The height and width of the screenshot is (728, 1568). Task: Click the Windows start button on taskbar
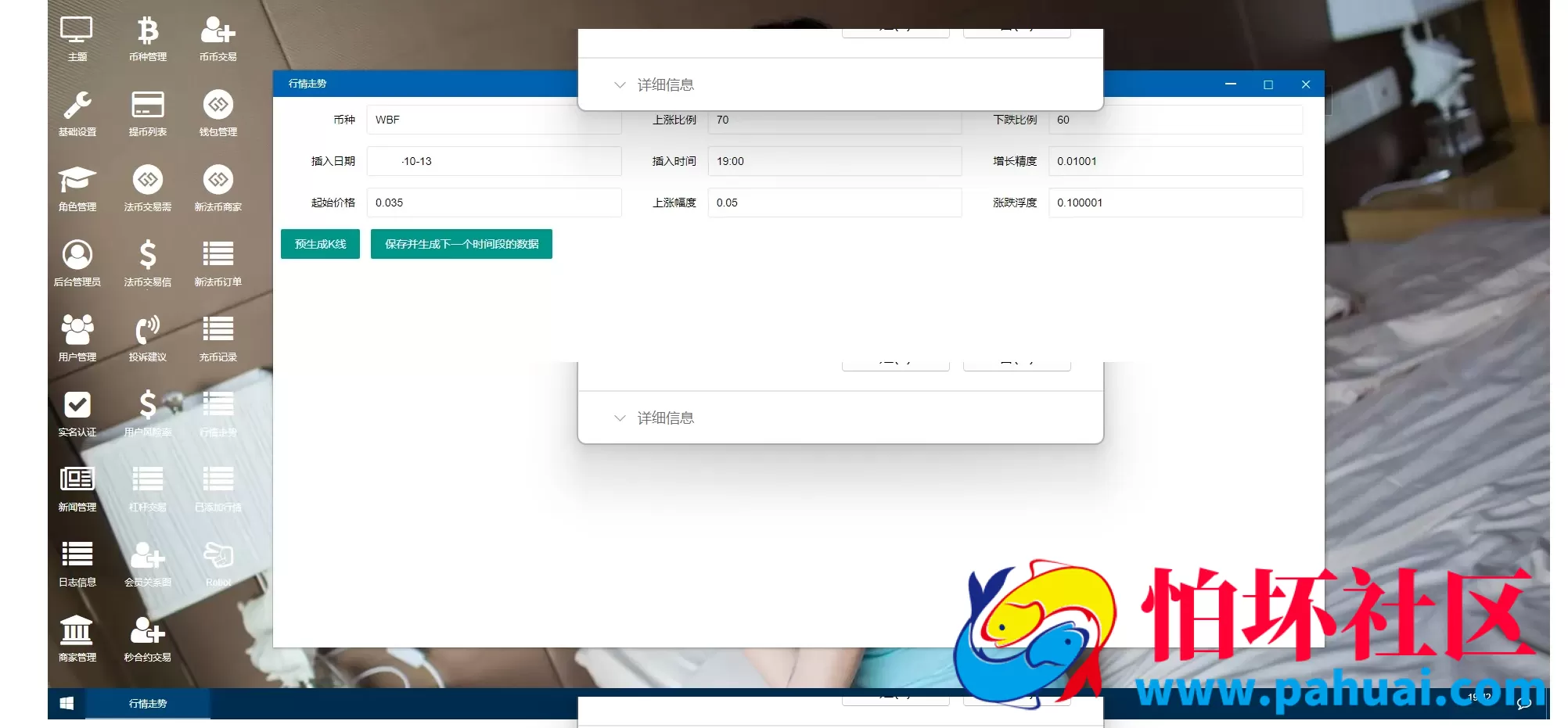(x=67, y=704)
